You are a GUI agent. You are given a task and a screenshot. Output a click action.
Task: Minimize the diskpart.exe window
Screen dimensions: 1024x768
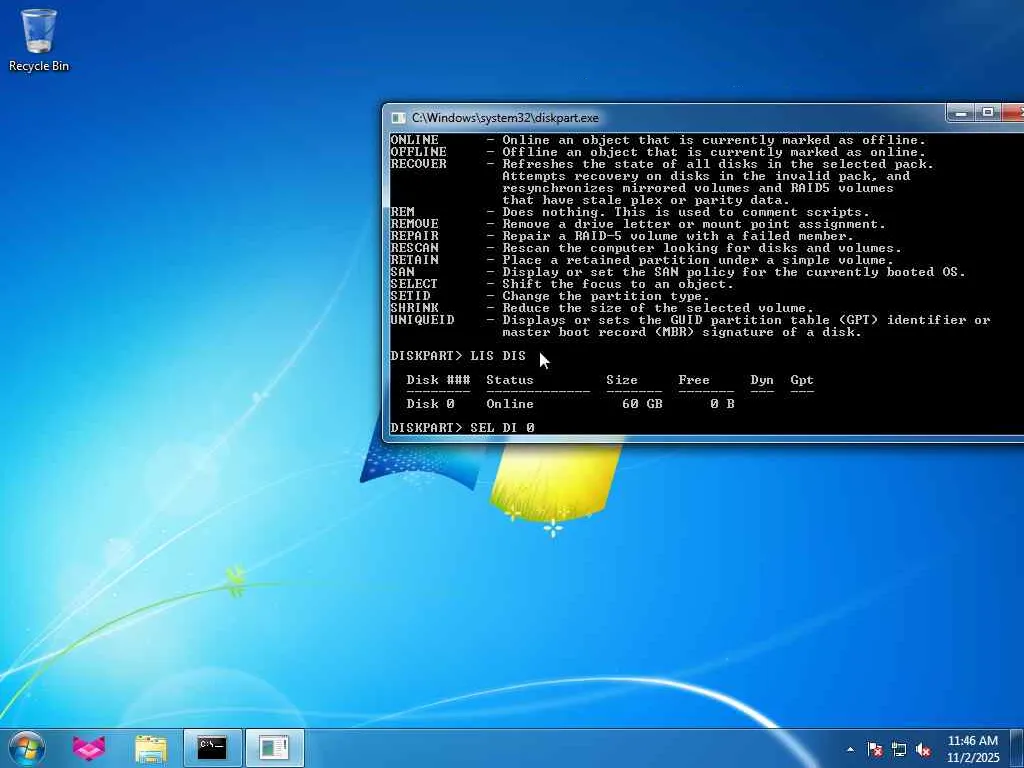[x=961, y=113]
